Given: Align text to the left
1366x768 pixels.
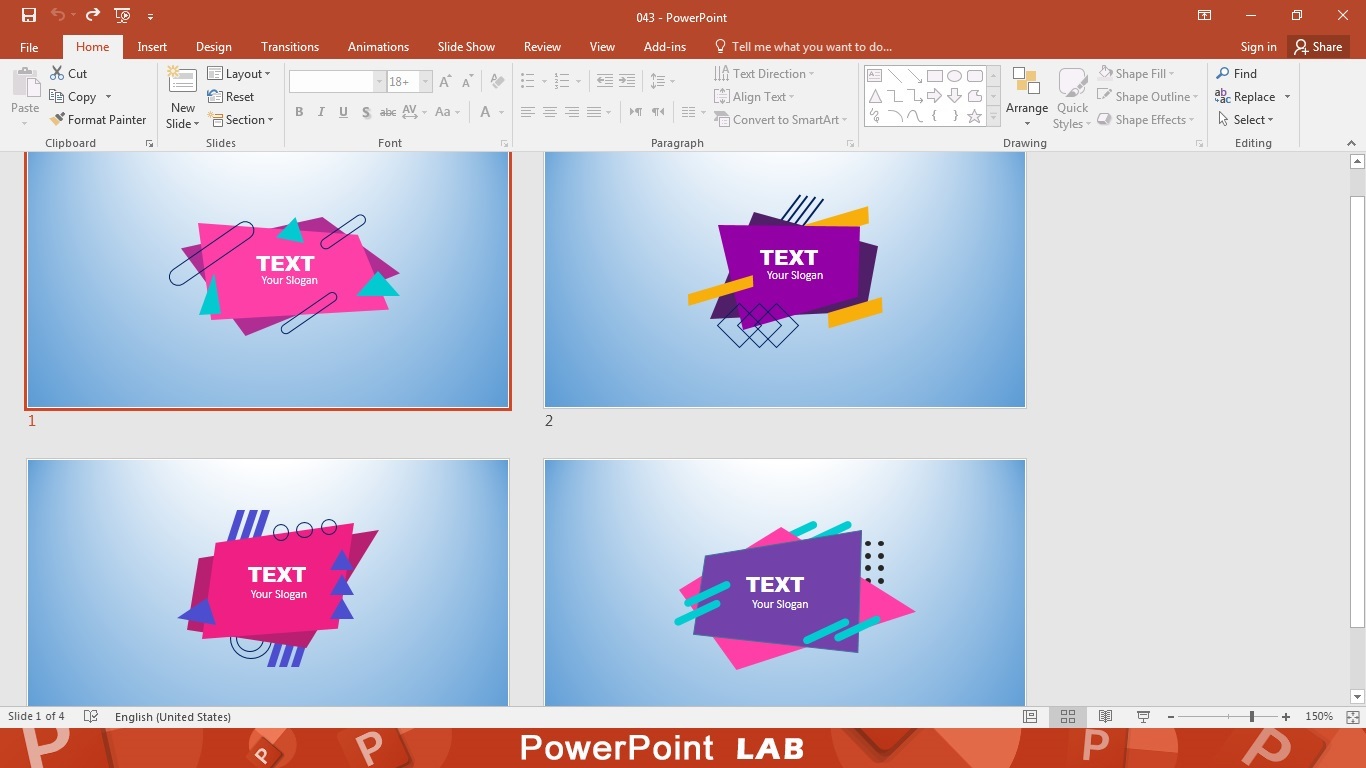Looking at the screenshot, I should pos(528,112).
